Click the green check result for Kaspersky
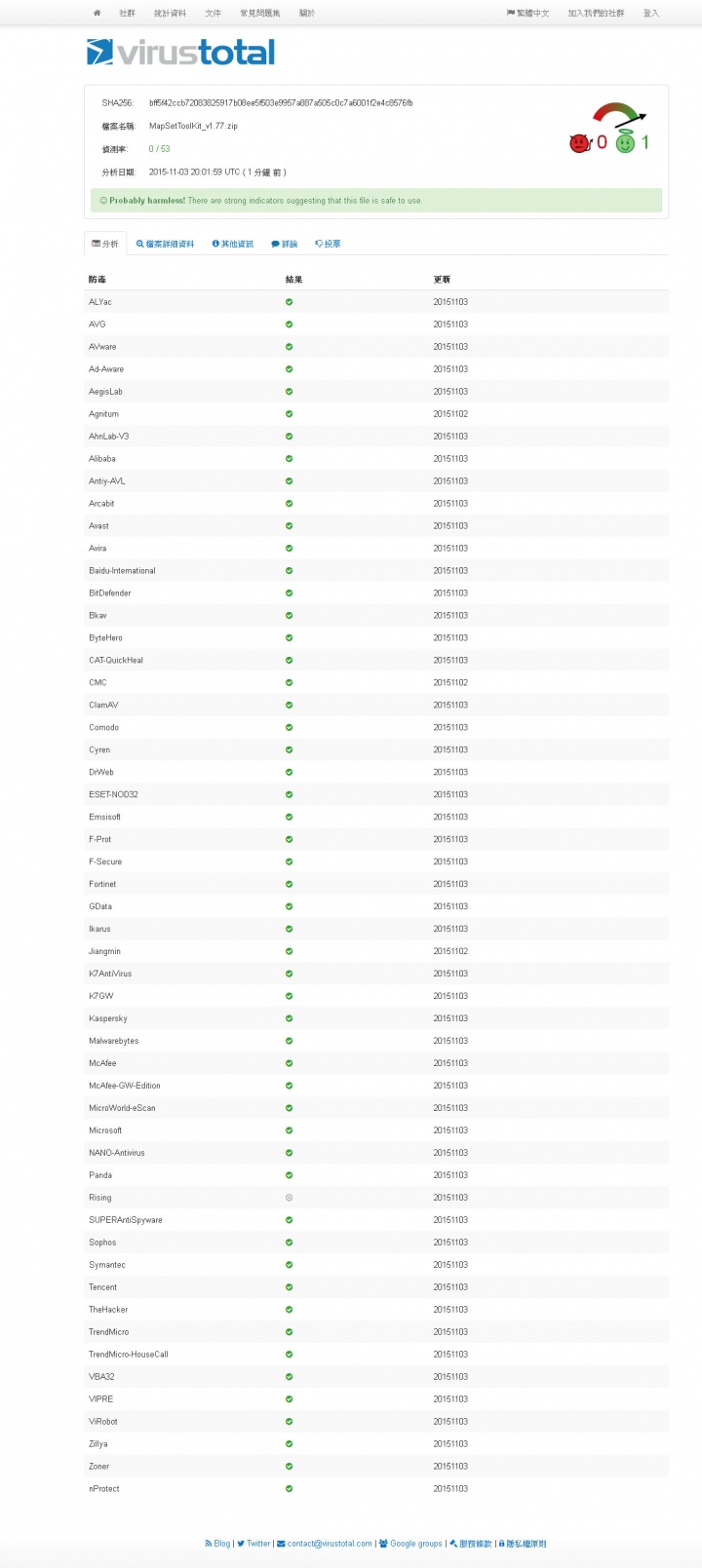Viewport: 702px width, 1568px height. point(289,1018)
